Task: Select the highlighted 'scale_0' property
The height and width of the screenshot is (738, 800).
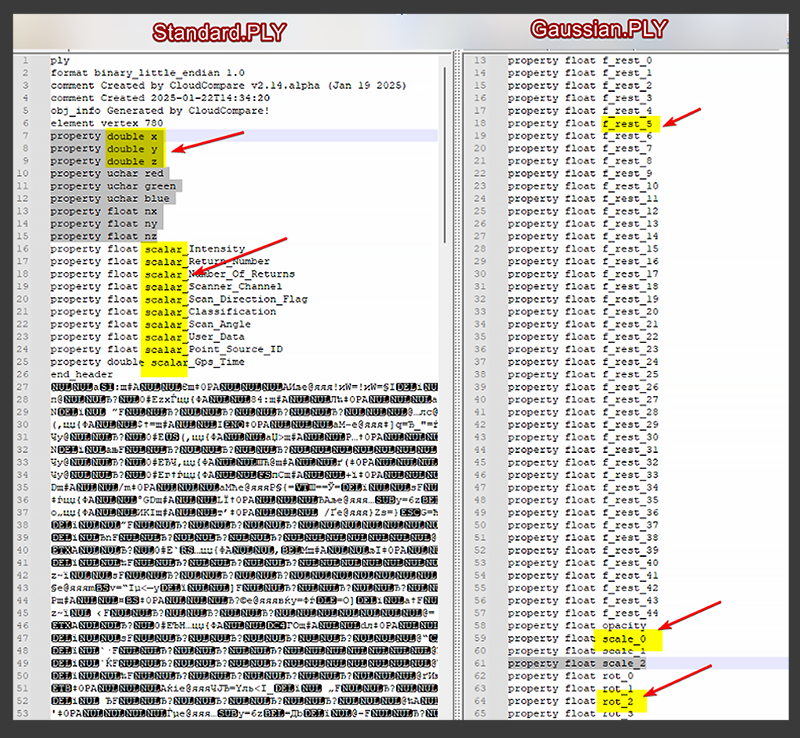Action: point(626,639)
